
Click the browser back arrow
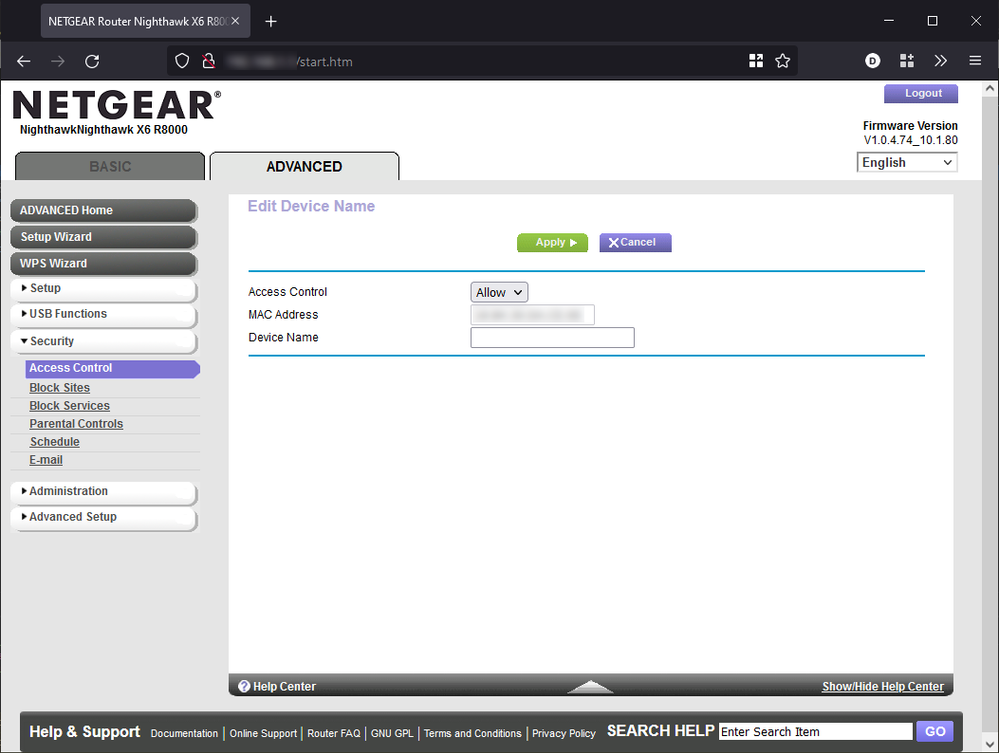coord(24,61)
